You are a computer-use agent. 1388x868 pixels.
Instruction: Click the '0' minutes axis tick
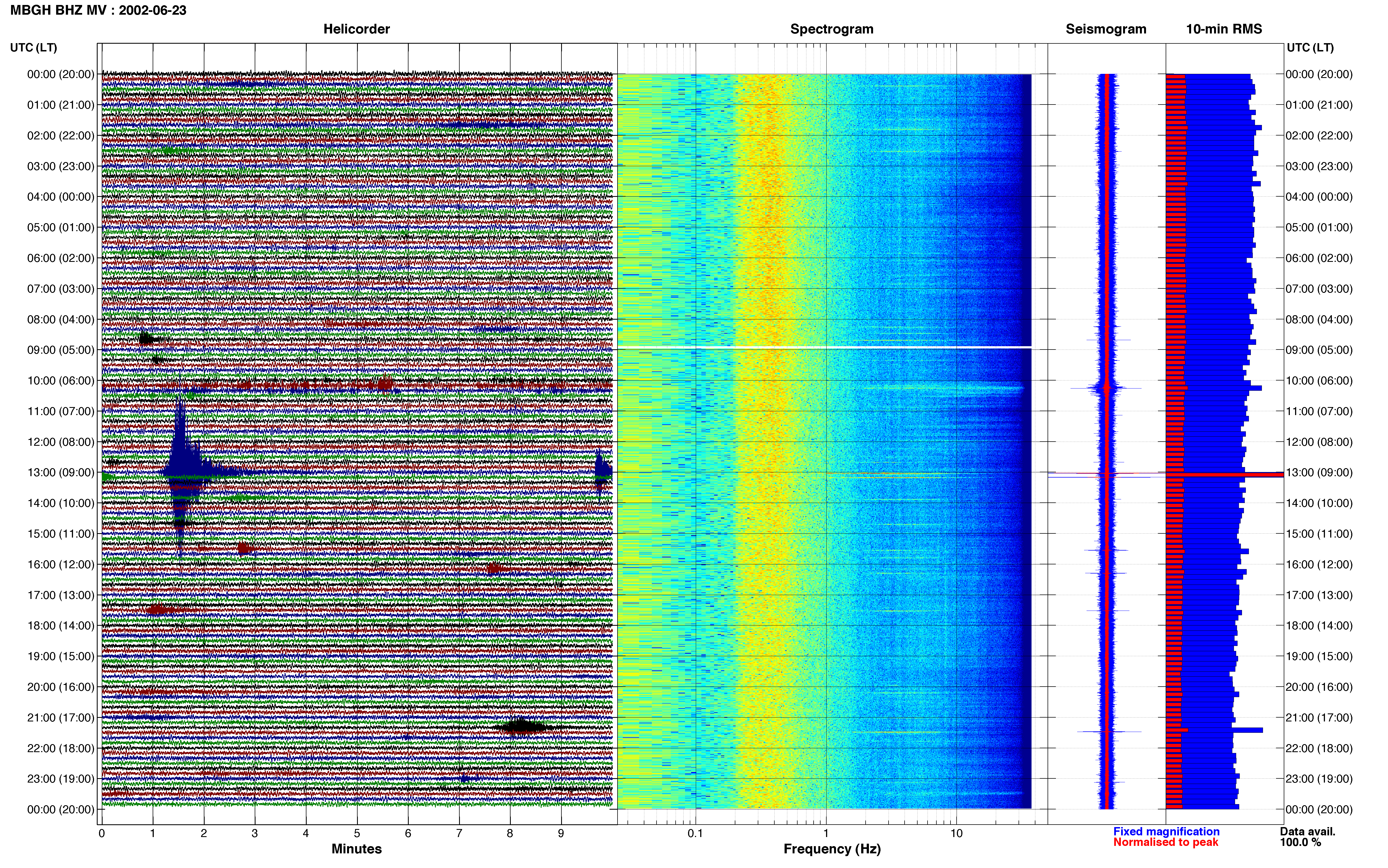click(101, 833)
